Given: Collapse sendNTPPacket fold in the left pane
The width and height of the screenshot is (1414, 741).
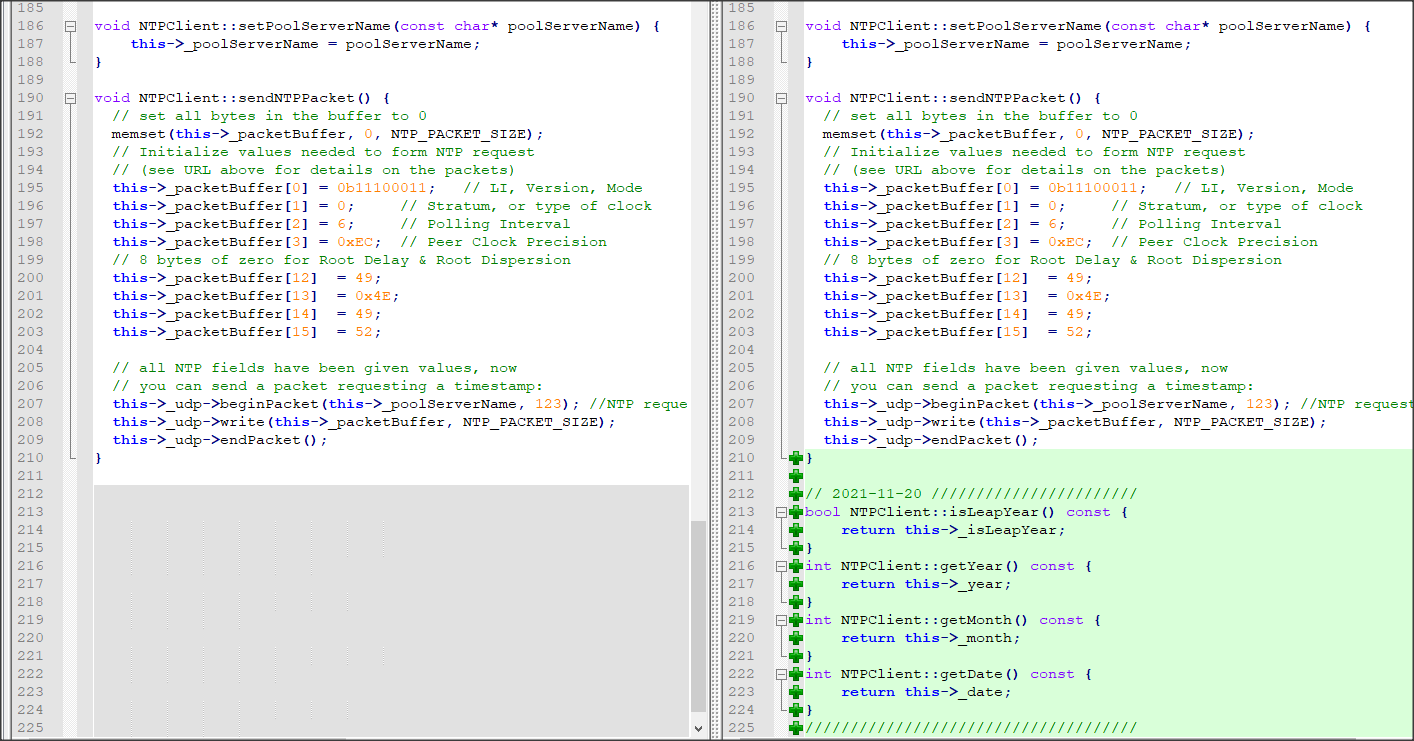Looking at the screenshot, I should click(x=70, y=98).
